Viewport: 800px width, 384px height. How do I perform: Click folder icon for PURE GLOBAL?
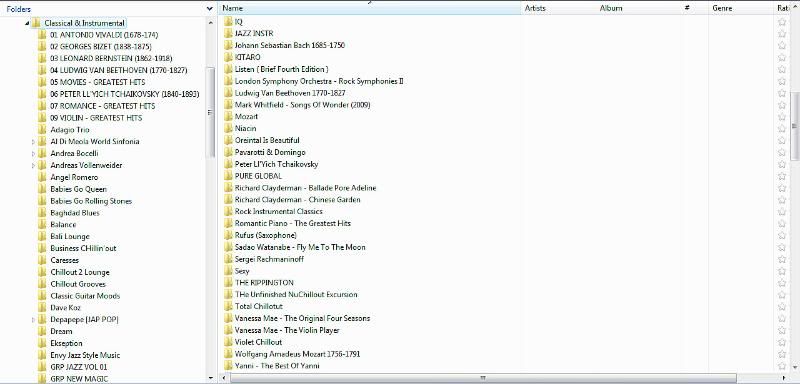(x=228, y=176)
